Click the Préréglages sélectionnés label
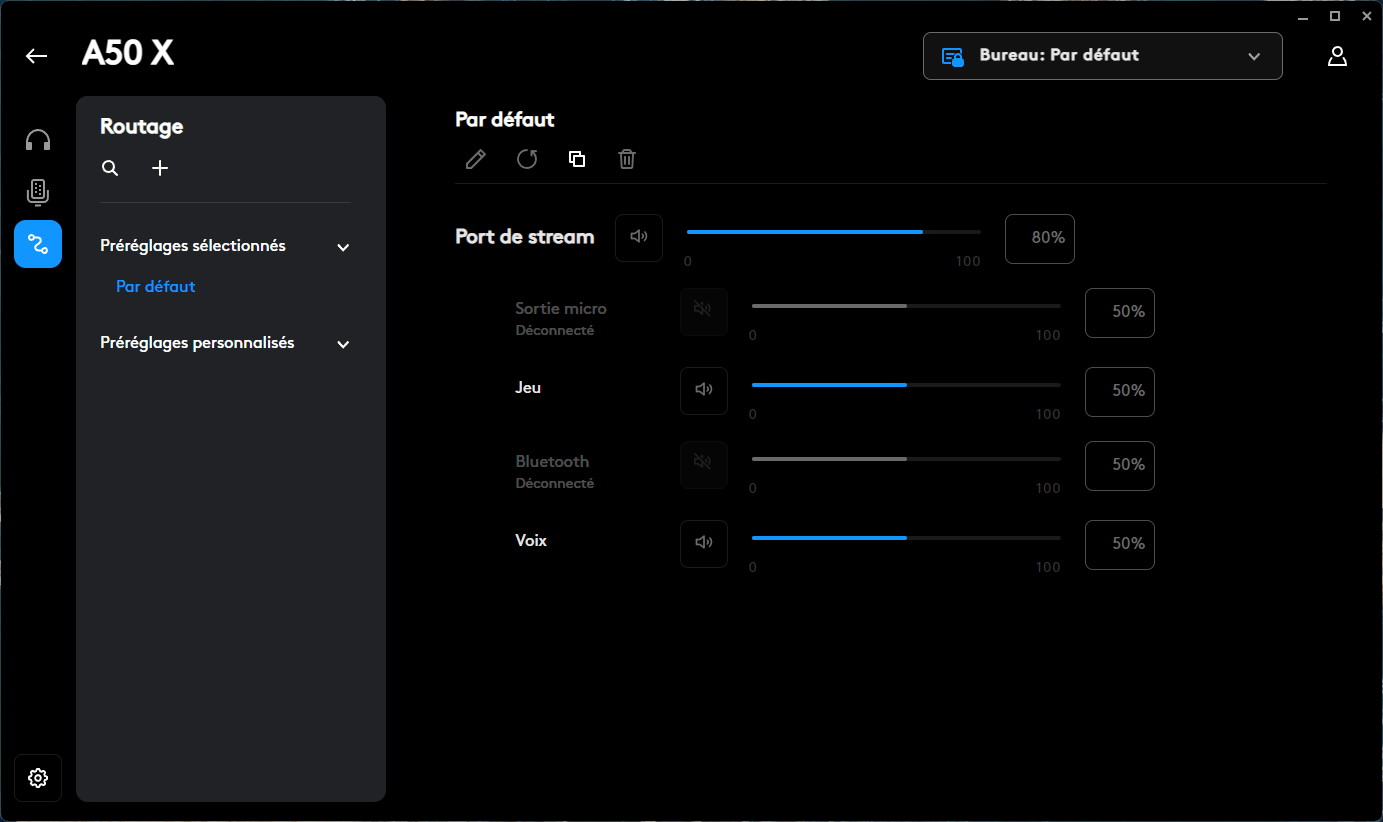 [x=193, y=246]
